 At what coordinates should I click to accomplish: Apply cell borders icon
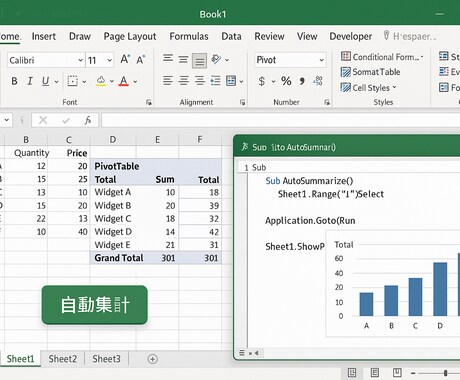(x=72, y=81)
